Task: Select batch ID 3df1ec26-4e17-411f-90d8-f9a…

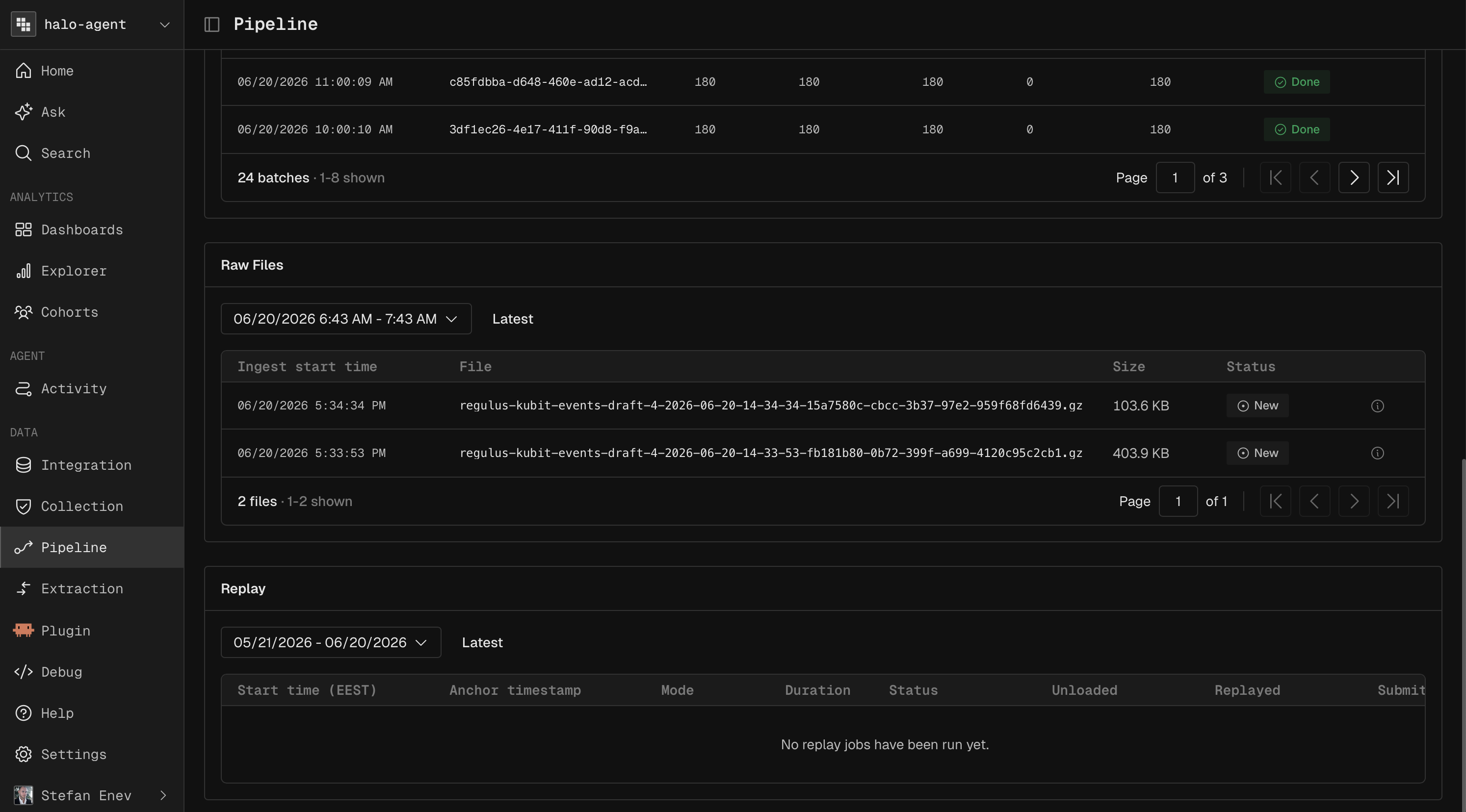Action: point(548,129)
